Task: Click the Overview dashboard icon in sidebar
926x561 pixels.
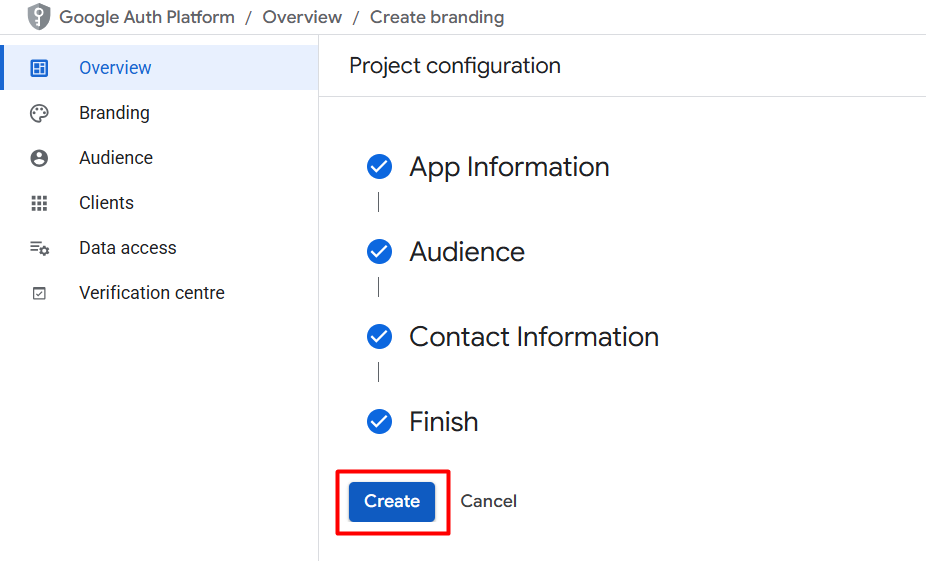Action: click(x=39, y=68)
